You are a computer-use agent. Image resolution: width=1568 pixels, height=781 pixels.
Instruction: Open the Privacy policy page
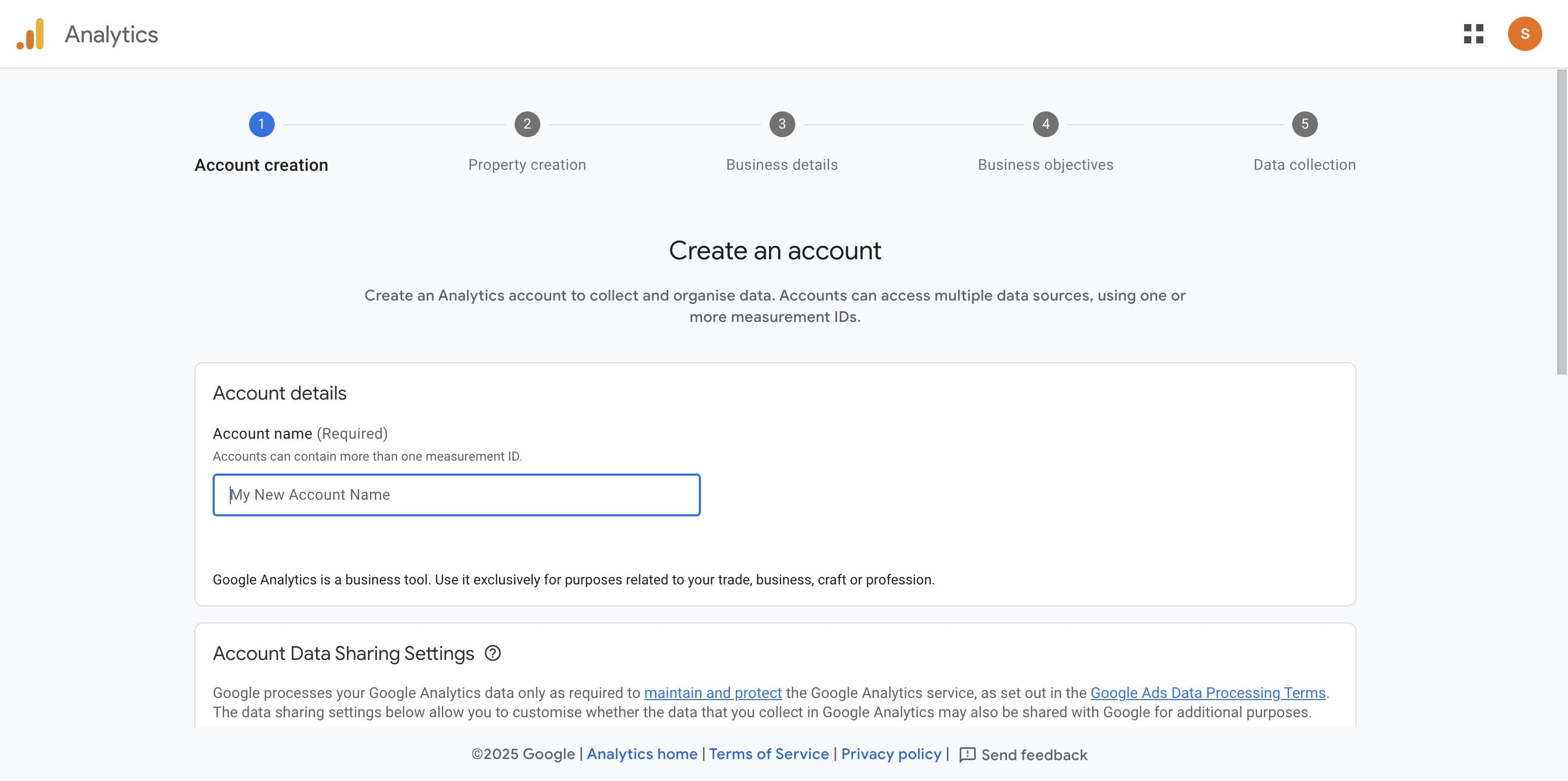891,754
